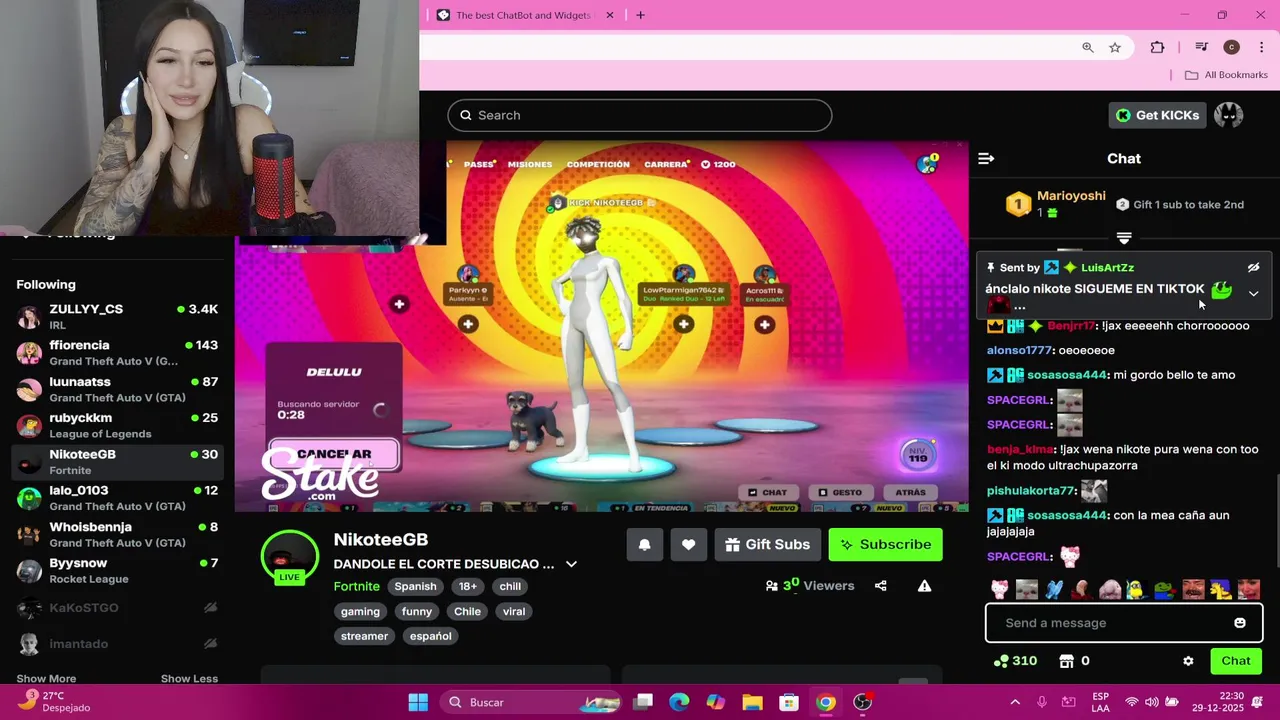
Task: Open the rubyckkm channel in Following
Action: point(117,425)
